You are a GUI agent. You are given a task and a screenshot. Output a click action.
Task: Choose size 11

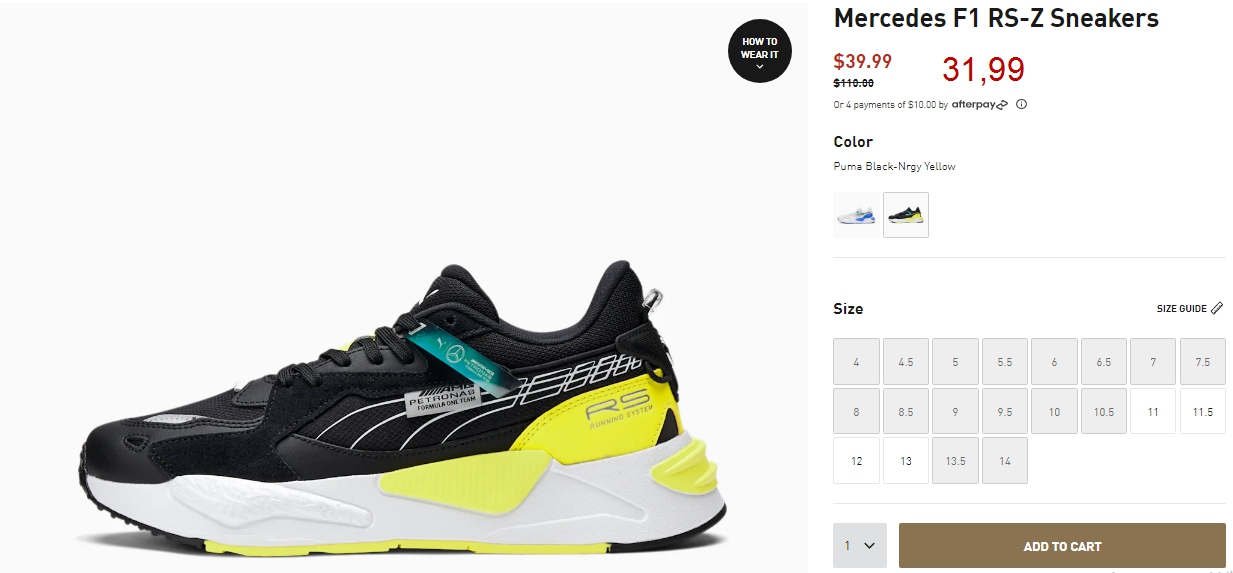click(1153, 412)
